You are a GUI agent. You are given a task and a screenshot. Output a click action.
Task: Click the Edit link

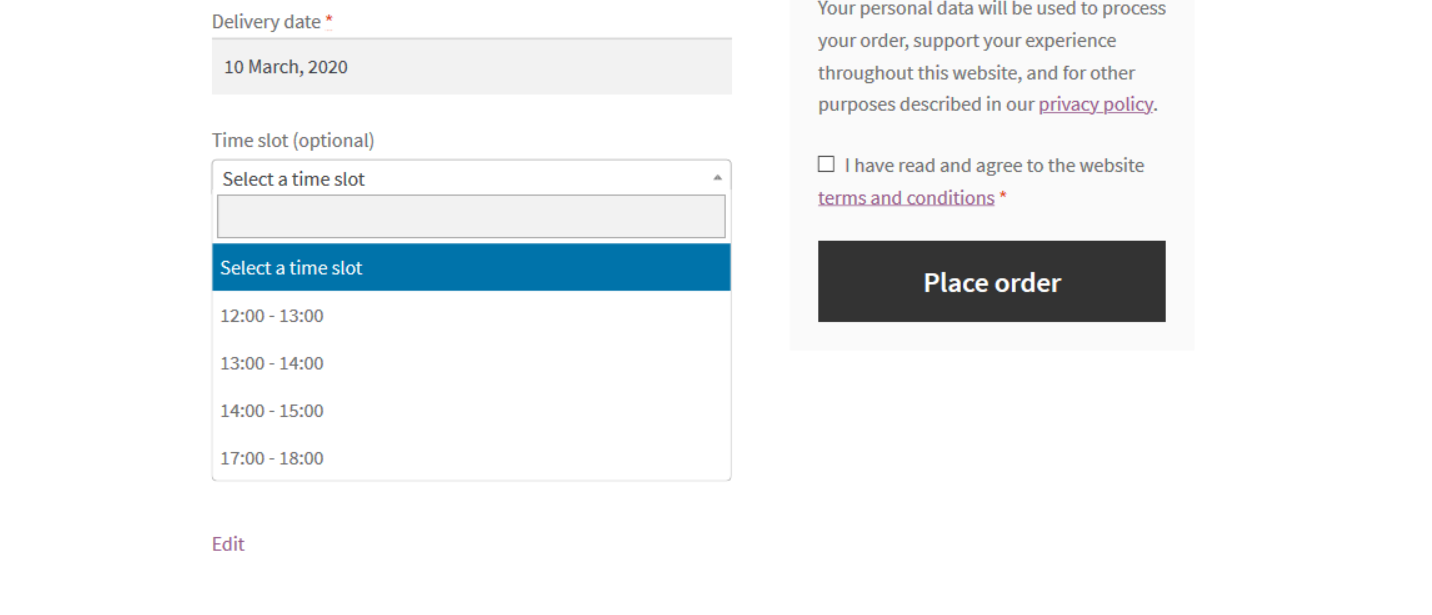tap(228, 544)
